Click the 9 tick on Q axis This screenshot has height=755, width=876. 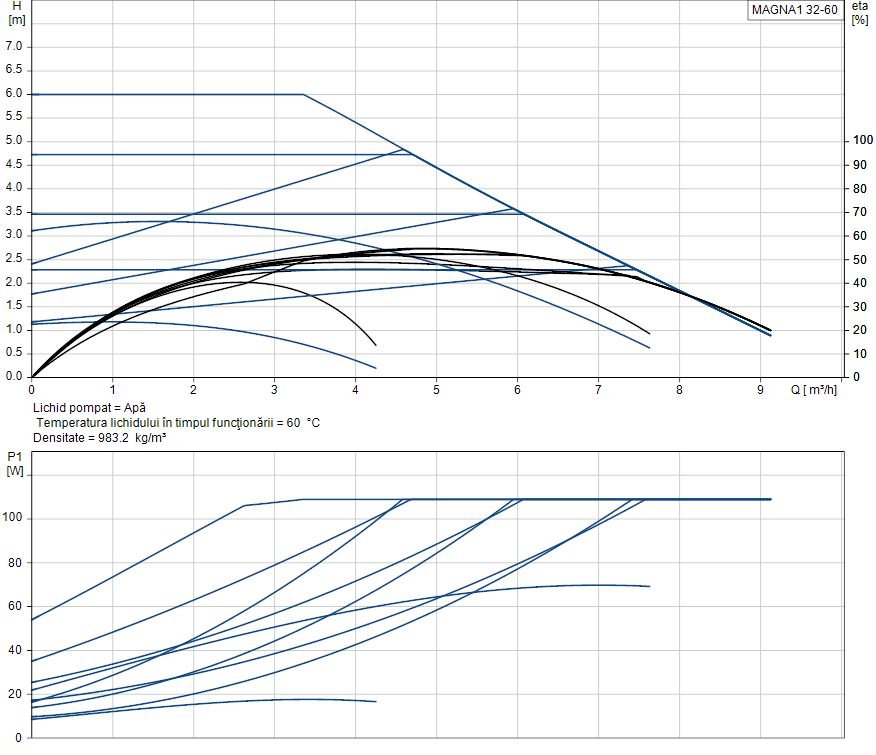tap(760, 389)
